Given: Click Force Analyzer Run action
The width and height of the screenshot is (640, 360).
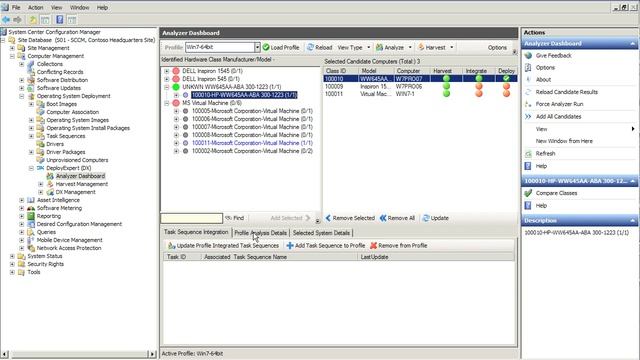Looking at the screenshot, I should tap(559, 104).
